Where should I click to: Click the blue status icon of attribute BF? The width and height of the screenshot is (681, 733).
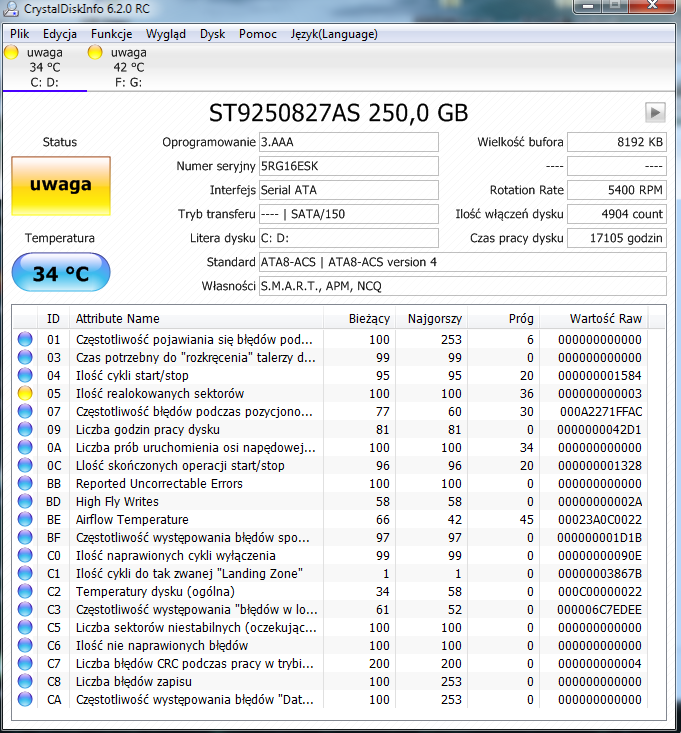click(25, 537)
